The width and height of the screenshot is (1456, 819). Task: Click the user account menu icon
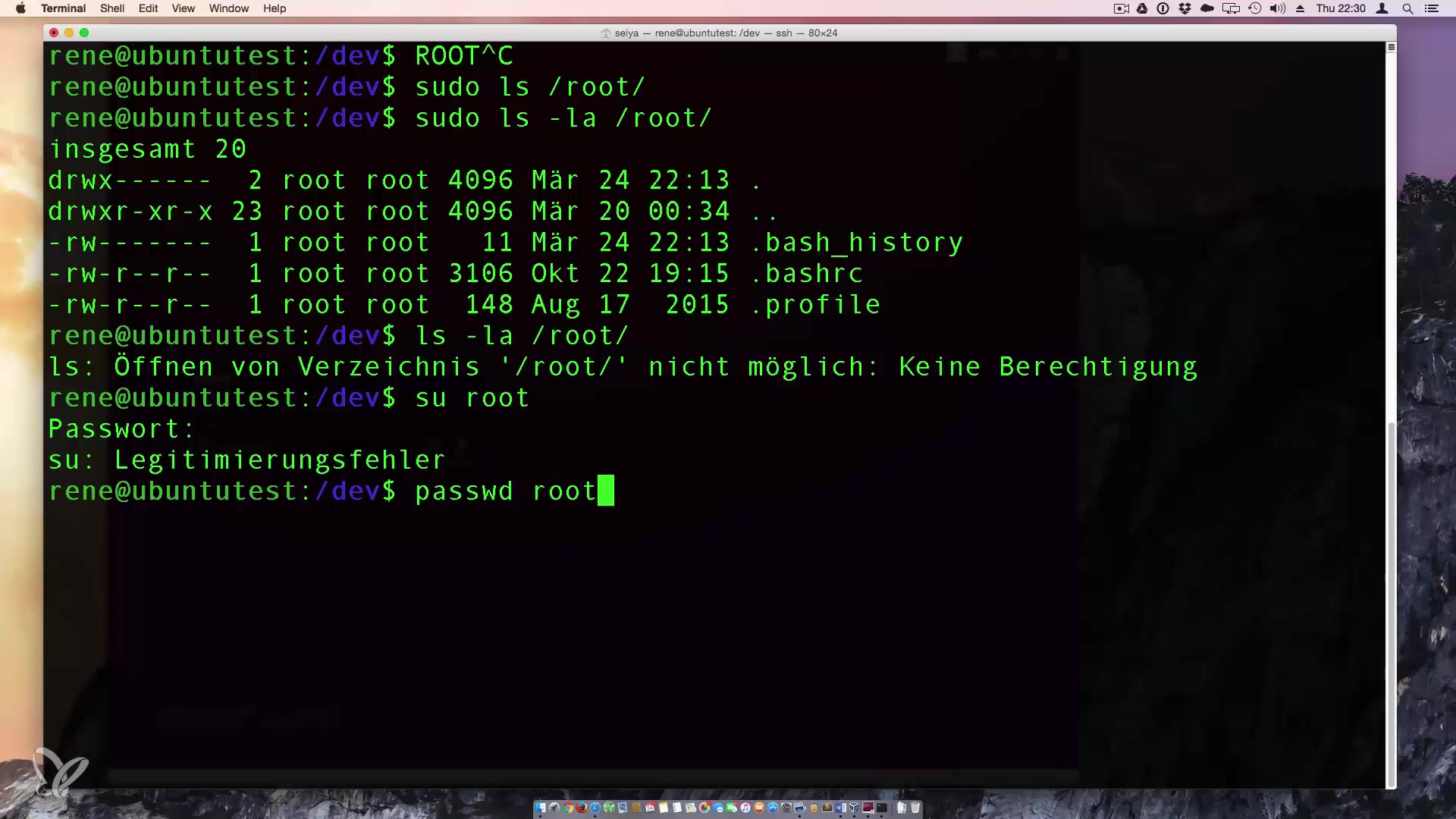[x=1382, y=8]
